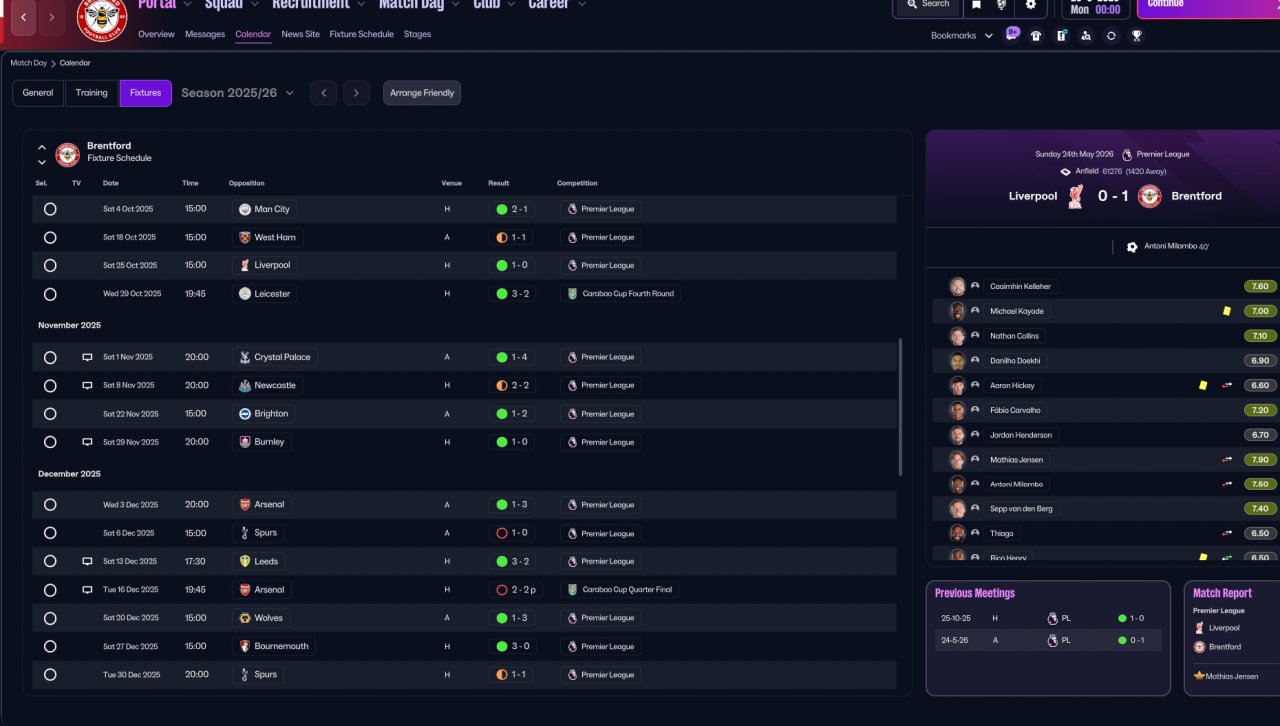Image resolution: width=1280 pixels, height=726 pixels.
Task: Open the settings gear icon
Action: (x=1031, y=5)
